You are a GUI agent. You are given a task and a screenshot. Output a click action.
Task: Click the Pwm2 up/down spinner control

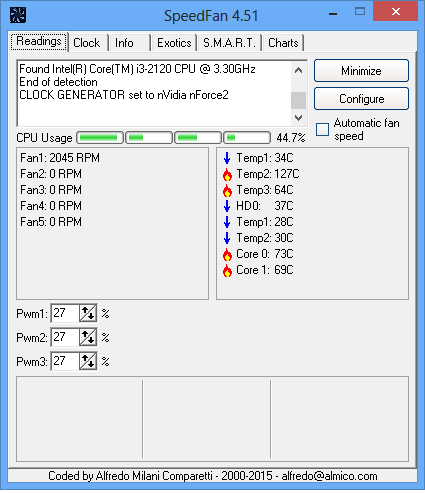point(88,337)
